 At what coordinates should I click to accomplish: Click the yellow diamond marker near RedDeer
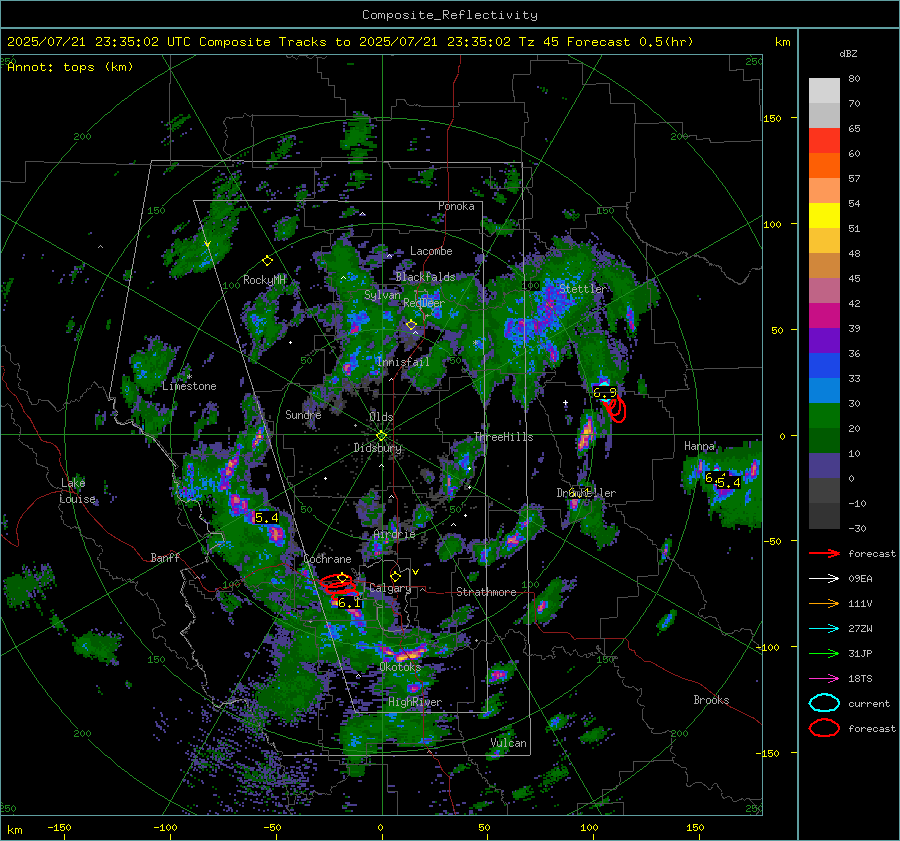pyautogui.click(x=411, y=325)
